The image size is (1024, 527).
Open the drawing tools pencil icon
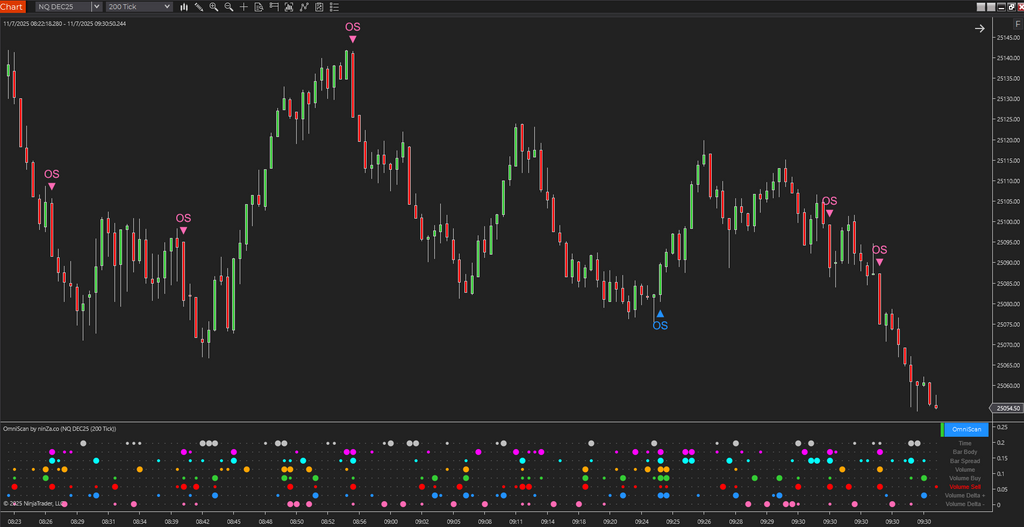pos(199,7)
